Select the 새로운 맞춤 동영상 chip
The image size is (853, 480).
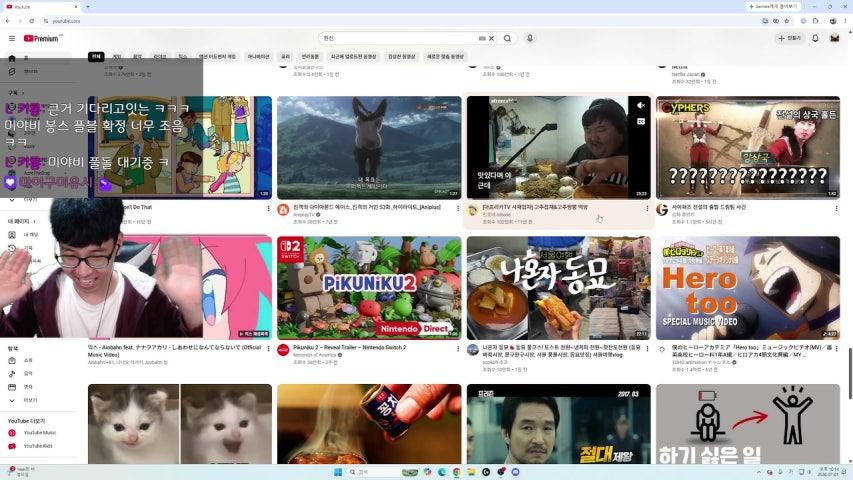pyautogui.click(x=446, y=57)
